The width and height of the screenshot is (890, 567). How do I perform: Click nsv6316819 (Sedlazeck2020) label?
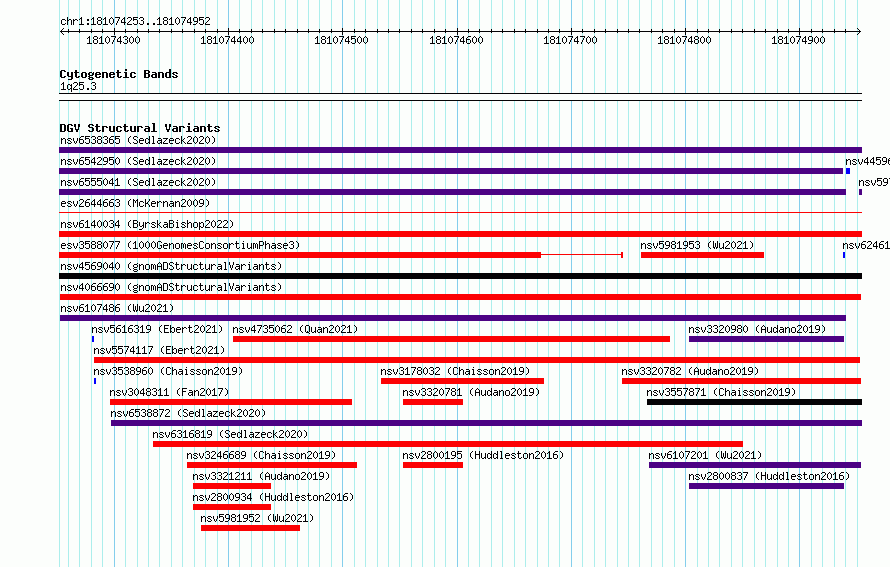coord(230,434)
